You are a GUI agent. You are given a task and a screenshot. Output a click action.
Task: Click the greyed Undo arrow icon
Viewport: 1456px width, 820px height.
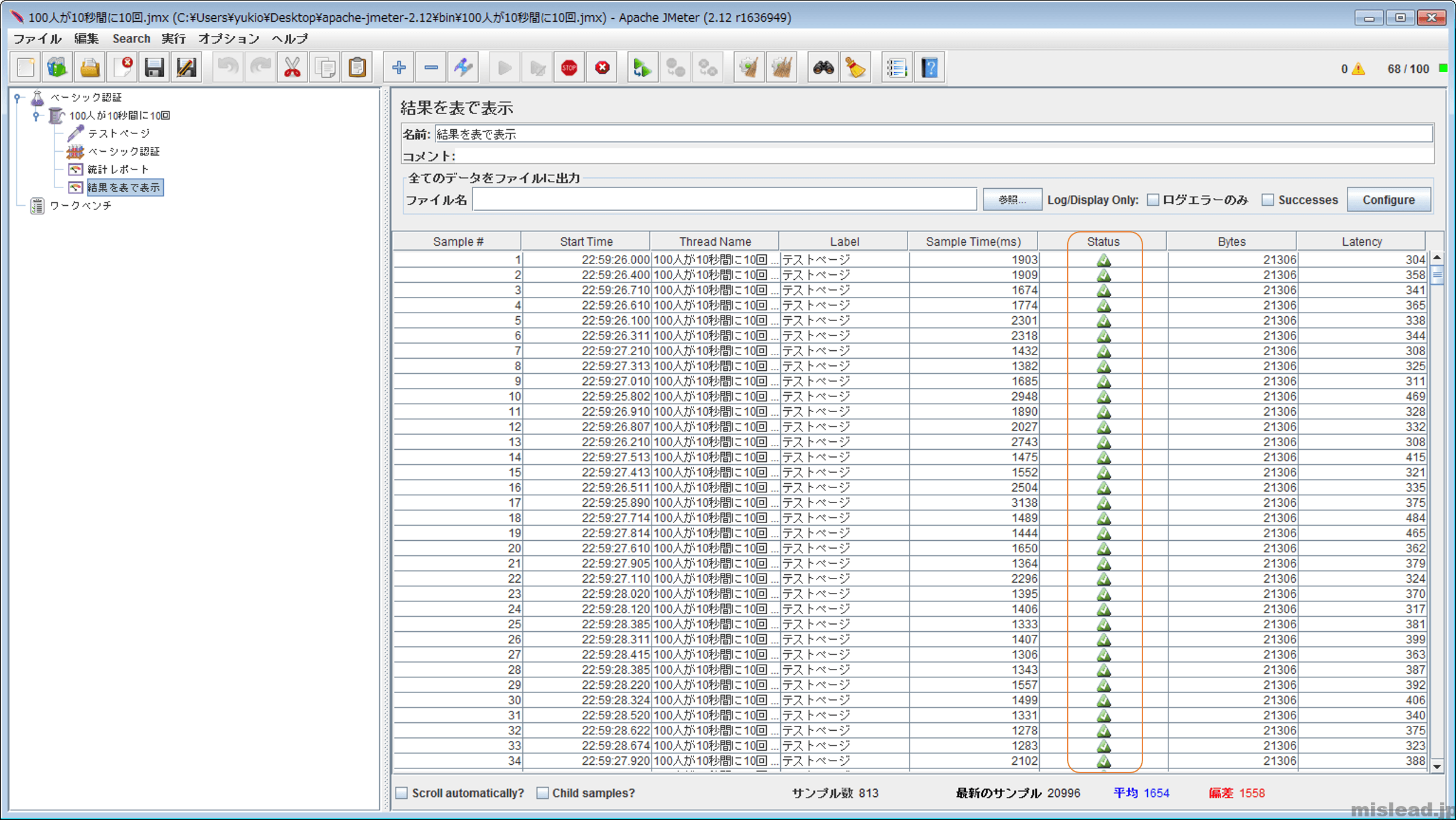[227, 67]
